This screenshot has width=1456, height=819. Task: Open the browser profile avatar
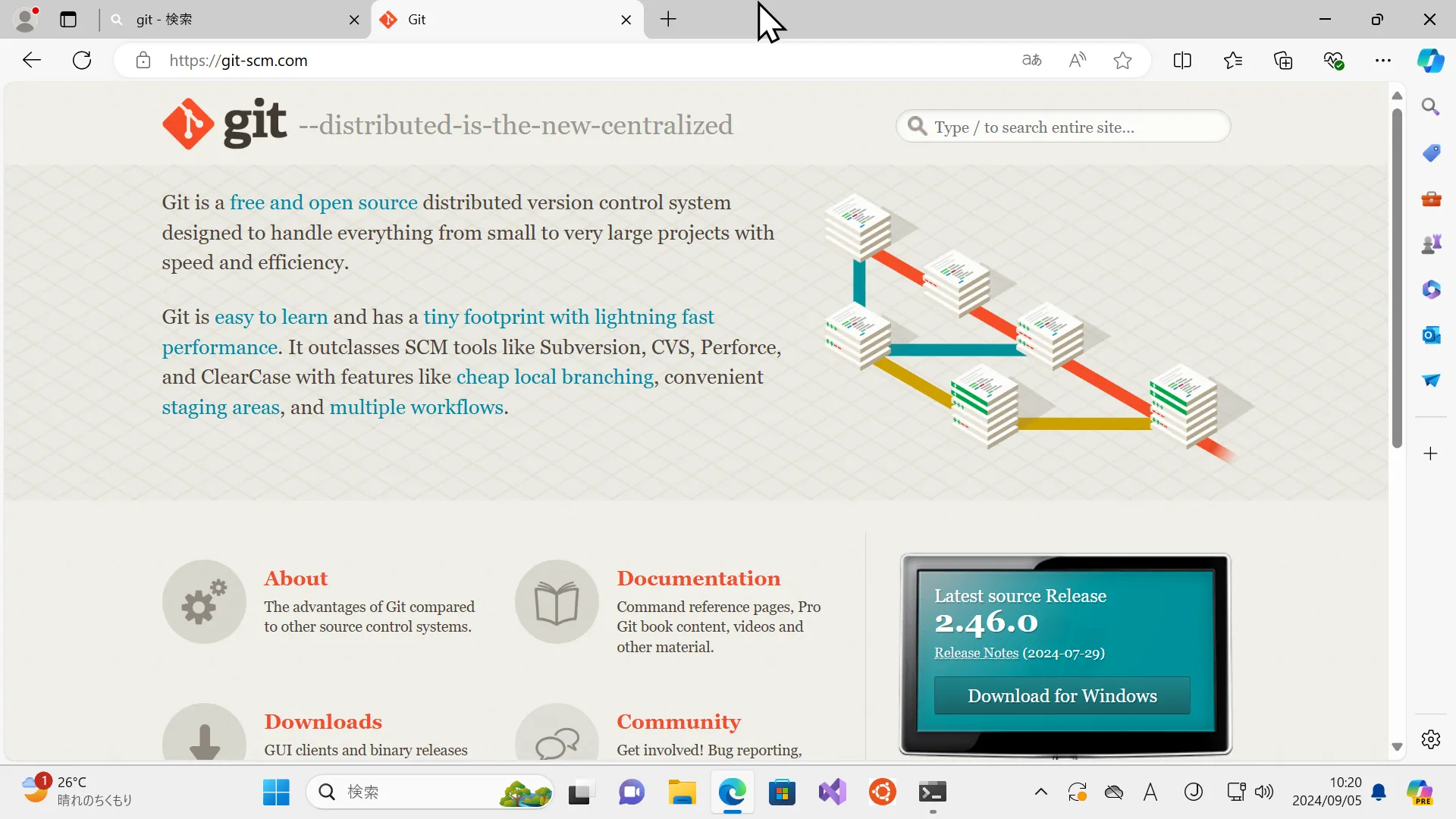pyautogui.click(x=26, y=20)
